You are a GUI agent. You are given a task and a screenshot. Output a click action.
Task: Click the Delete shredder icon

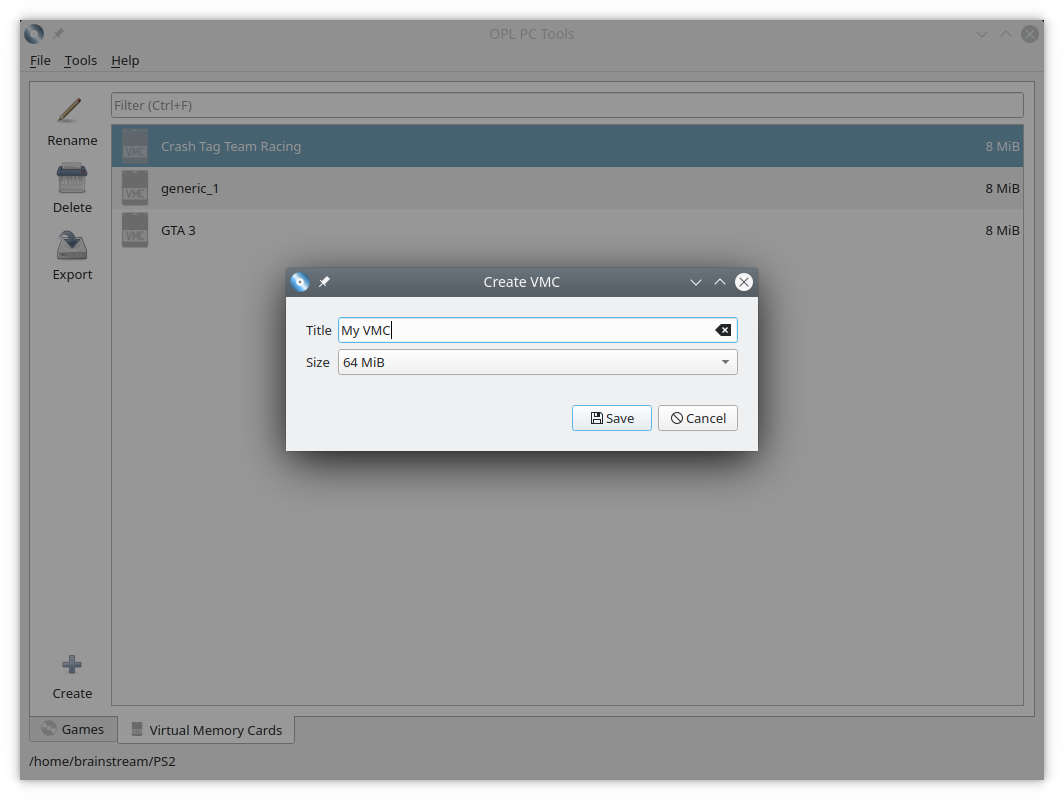click(x=71, y=178)
